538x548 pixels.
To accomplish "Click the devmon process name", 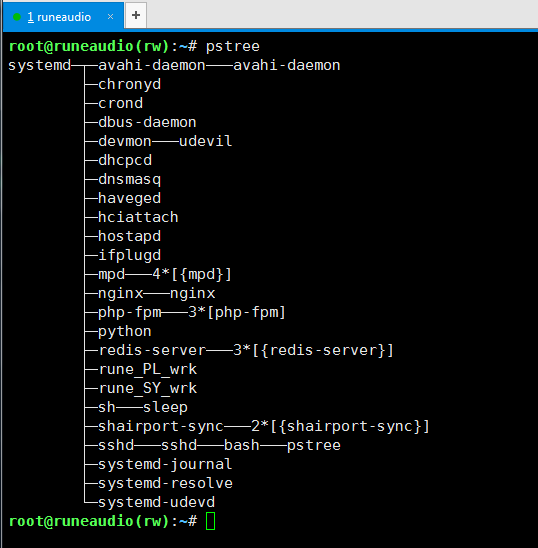I will pos(125,142).
